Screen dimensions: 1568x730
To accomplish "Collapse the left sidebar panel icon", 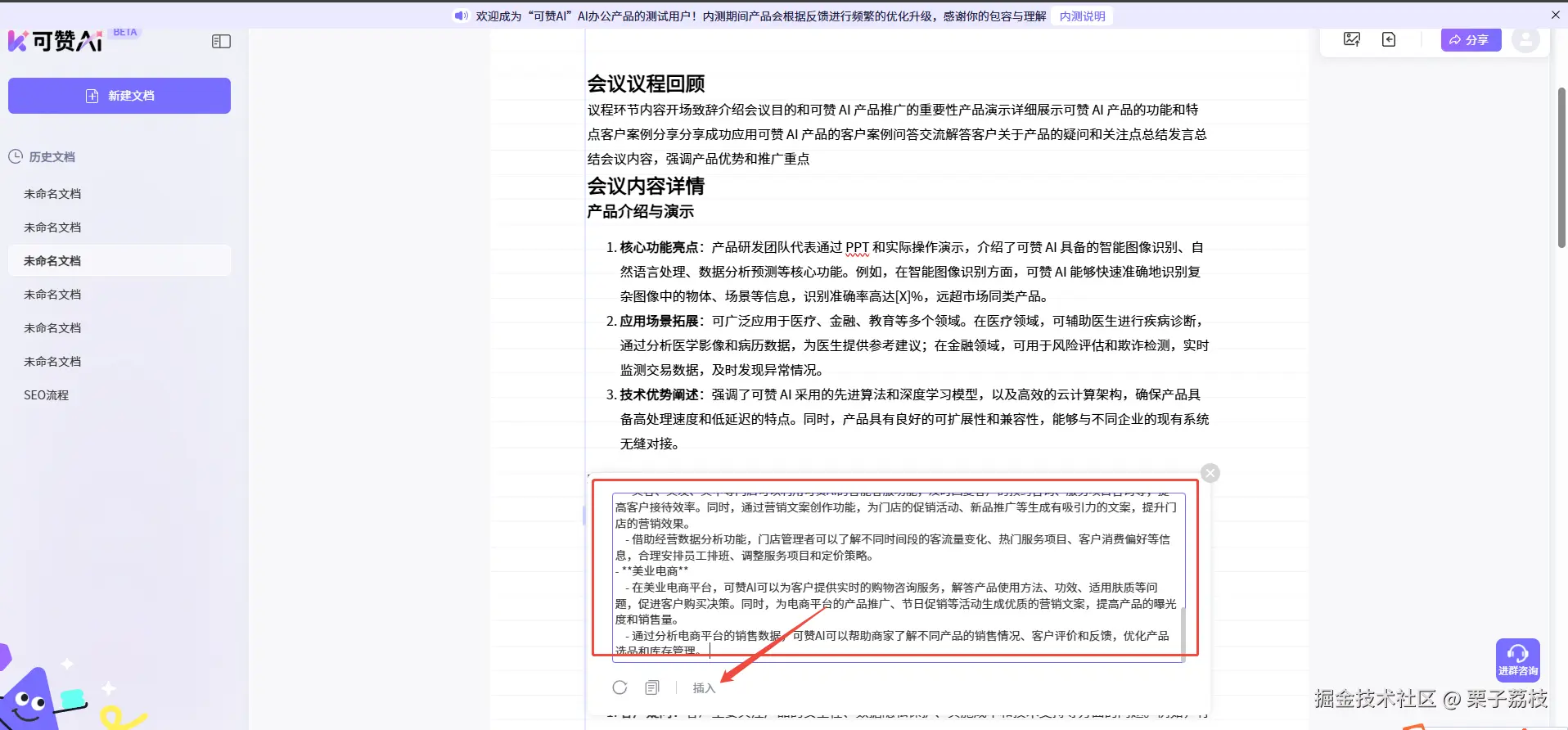I will pyautogui.click(x=221, y=42).
